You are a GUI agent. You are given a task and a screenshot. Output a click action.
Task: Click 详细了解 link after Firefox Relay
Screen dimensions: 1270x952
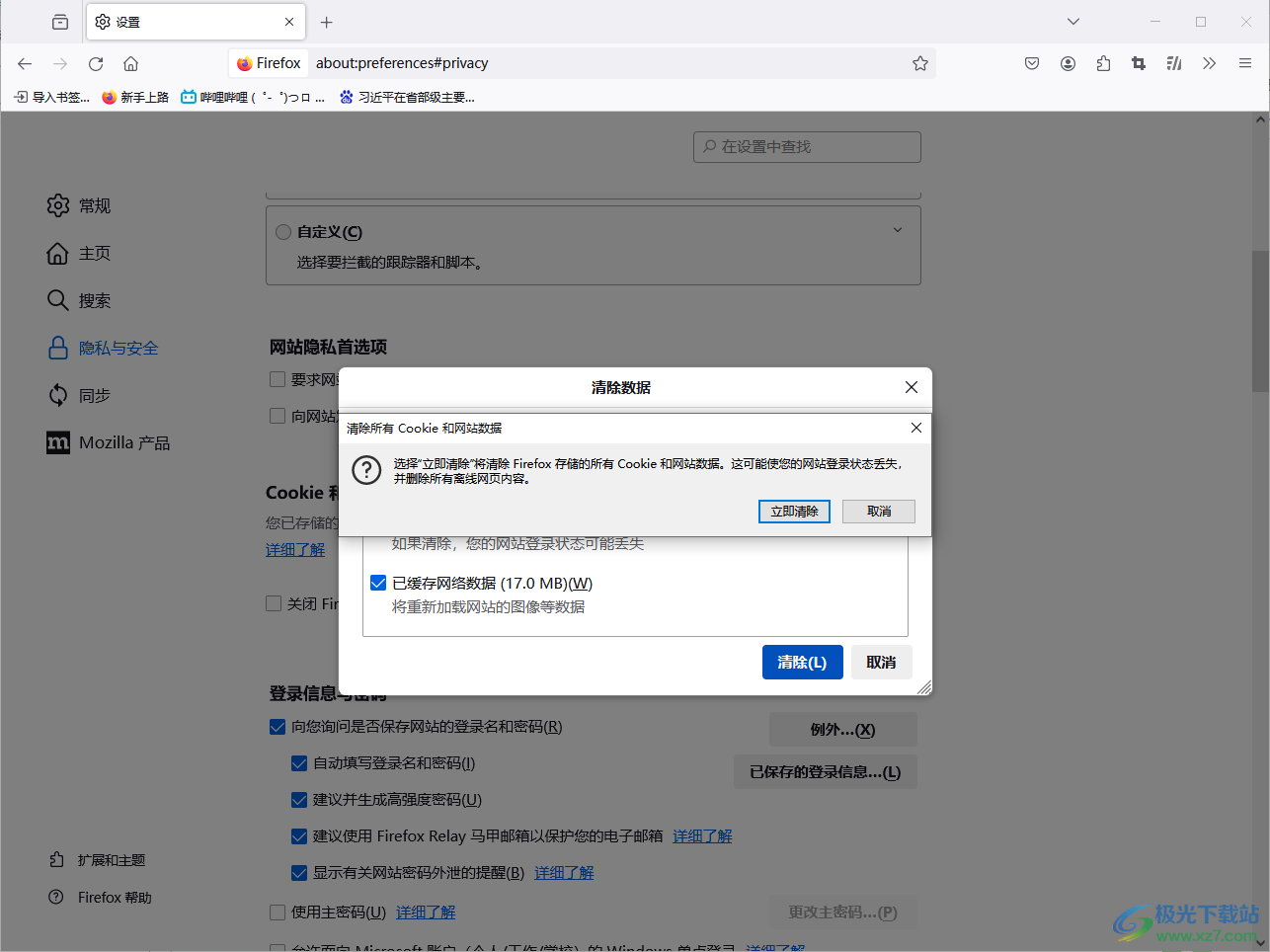[702, 836]
